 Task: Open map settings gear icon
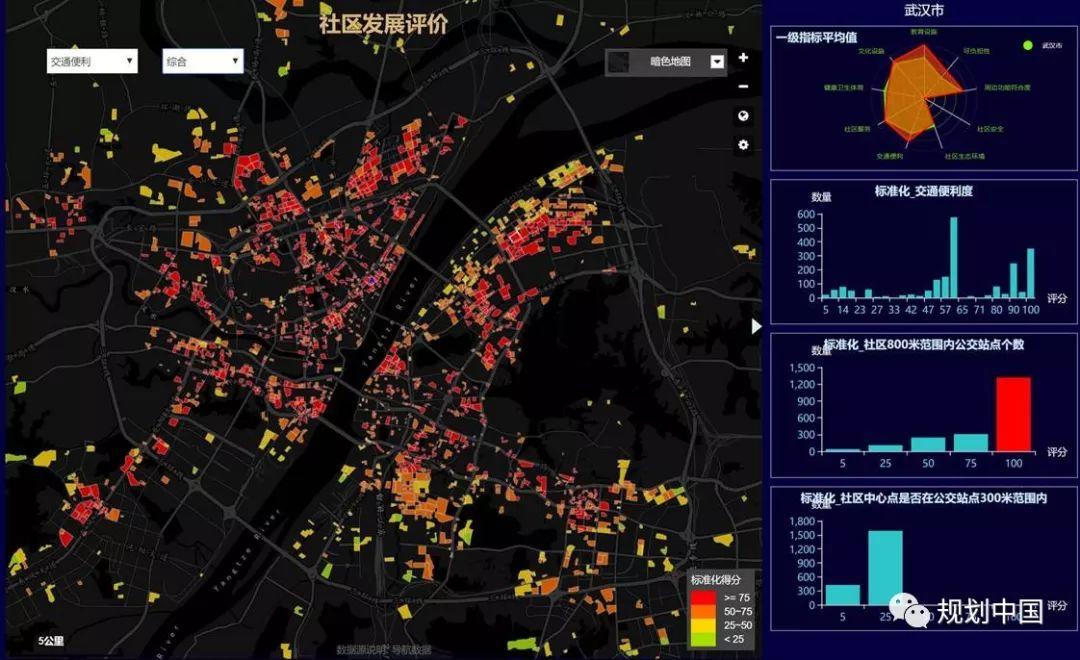(743, 145)
